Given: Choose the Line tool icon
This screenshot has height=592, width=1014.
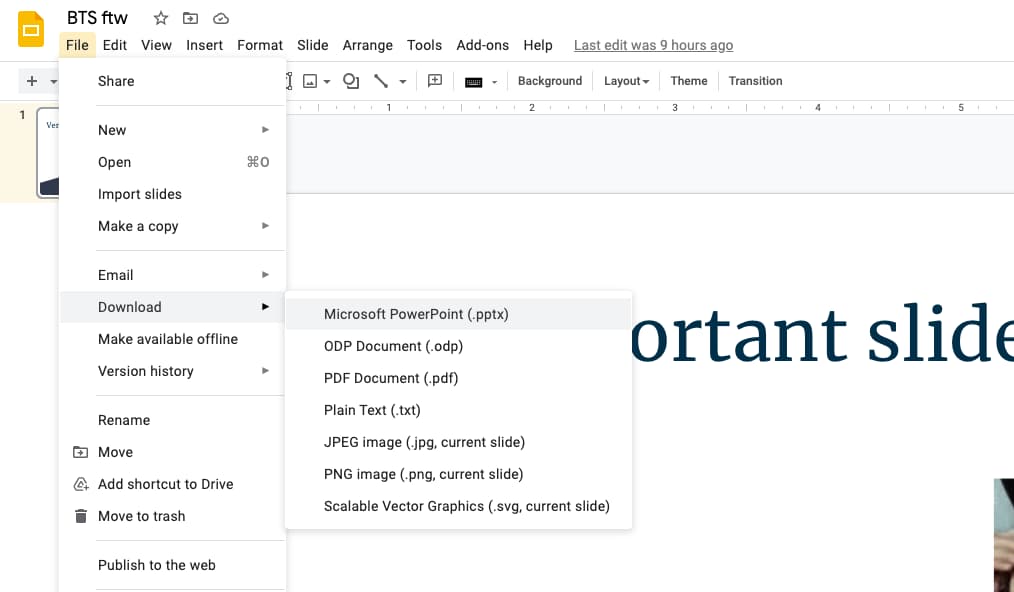Looking at the screenshot, I should point(381,81).
